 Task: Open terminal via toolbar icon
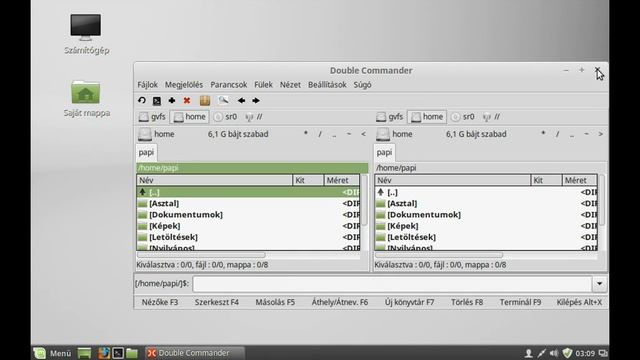tap(157, 101)
